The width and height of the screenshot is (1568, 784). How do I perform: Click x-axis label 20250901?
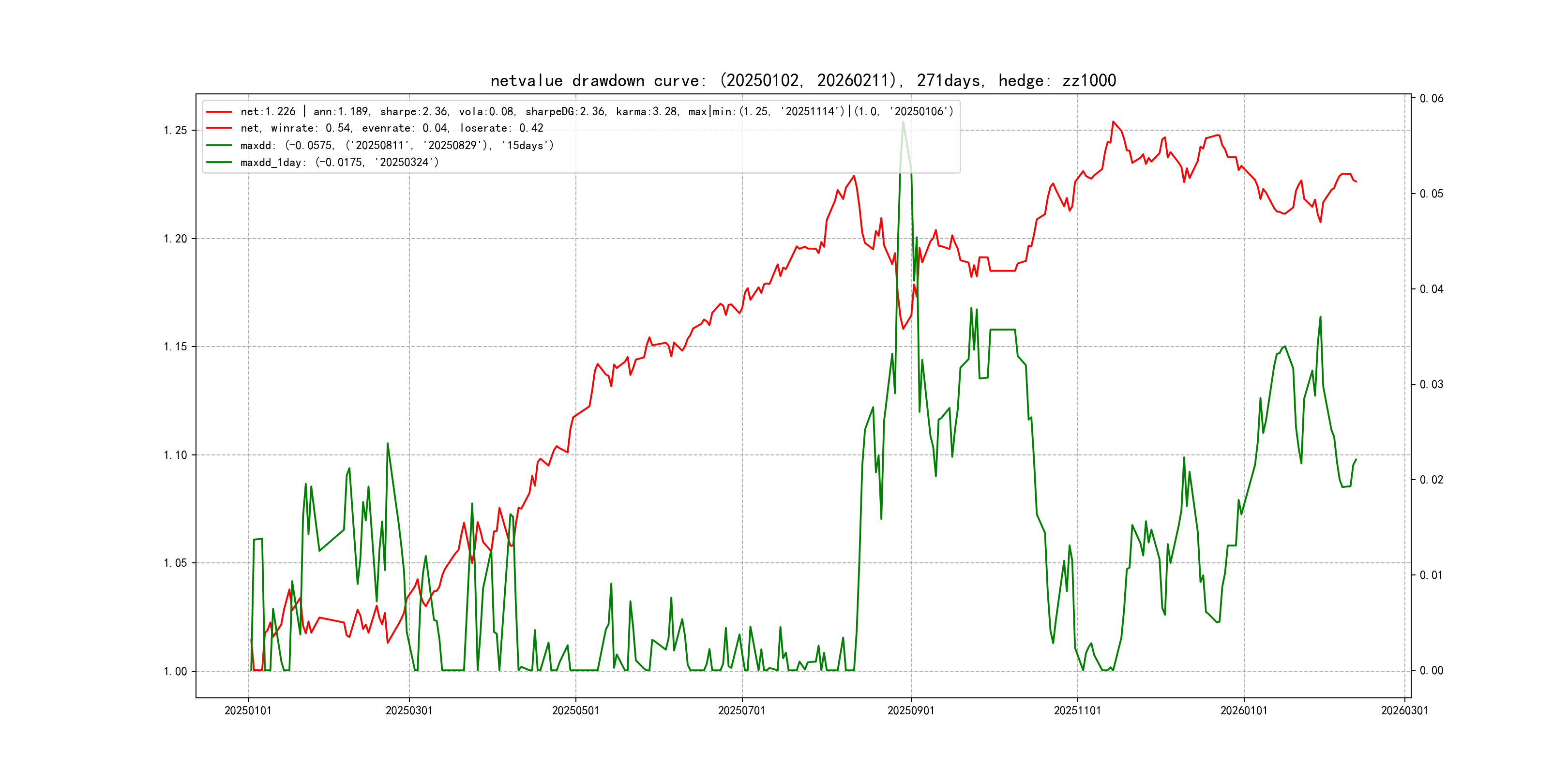coord(911,710)
